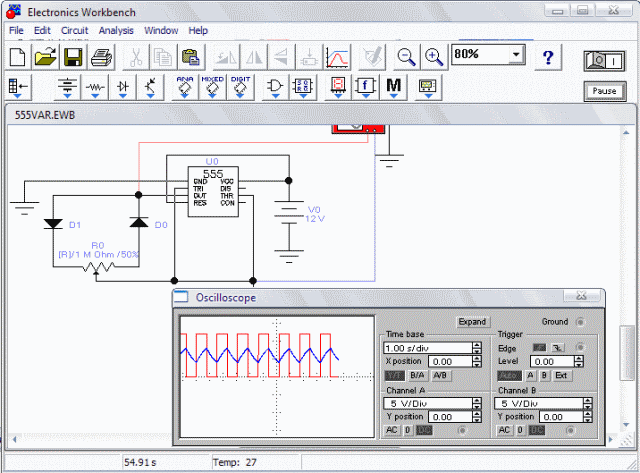Zoom in on the circuit
Image resolution: width=640 pixels, height=473 pixels.
click(x=434, y=57)
